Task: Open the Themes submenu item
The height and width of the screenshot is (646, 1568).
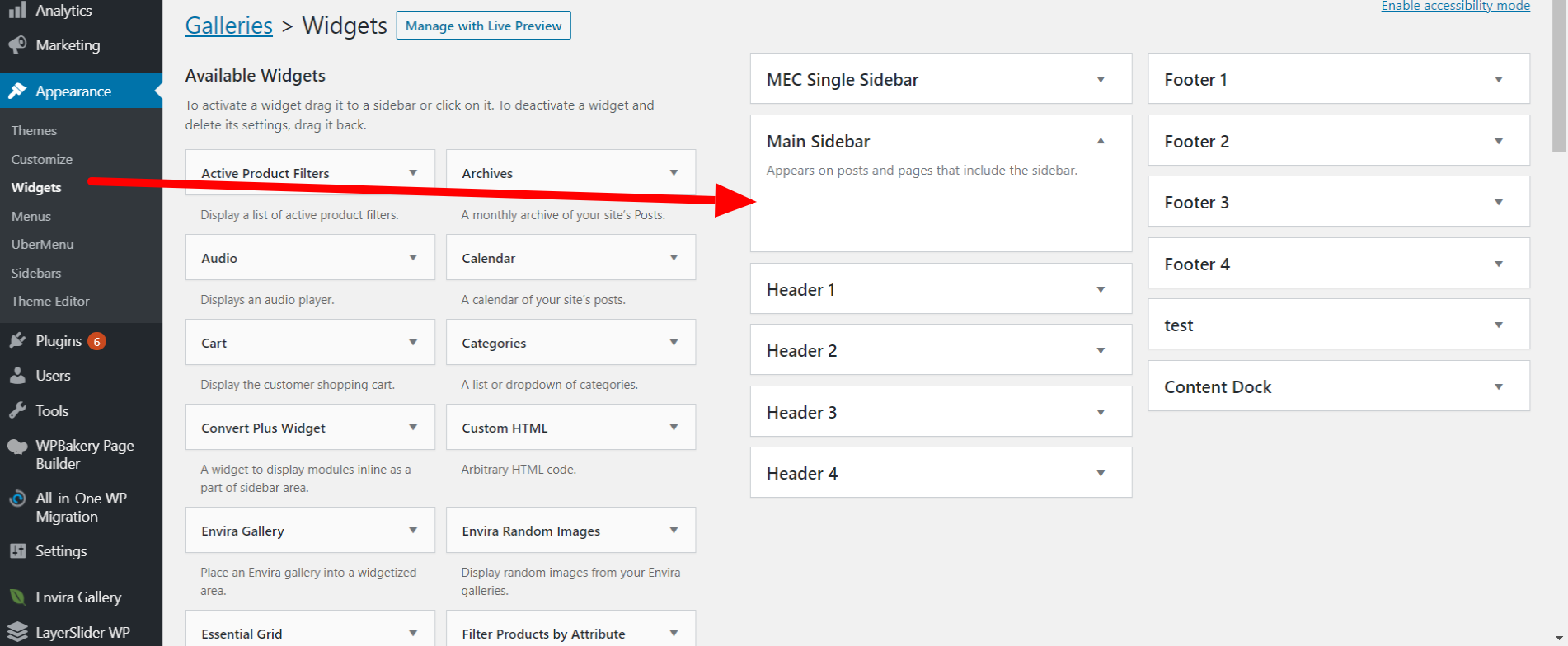Action: (34, 130)
